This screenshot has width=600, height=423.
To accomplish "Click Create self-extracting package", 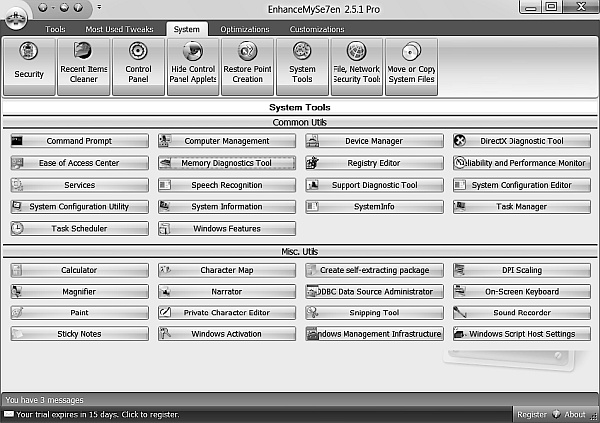I will pyautogui.click(x=374, y=270).
